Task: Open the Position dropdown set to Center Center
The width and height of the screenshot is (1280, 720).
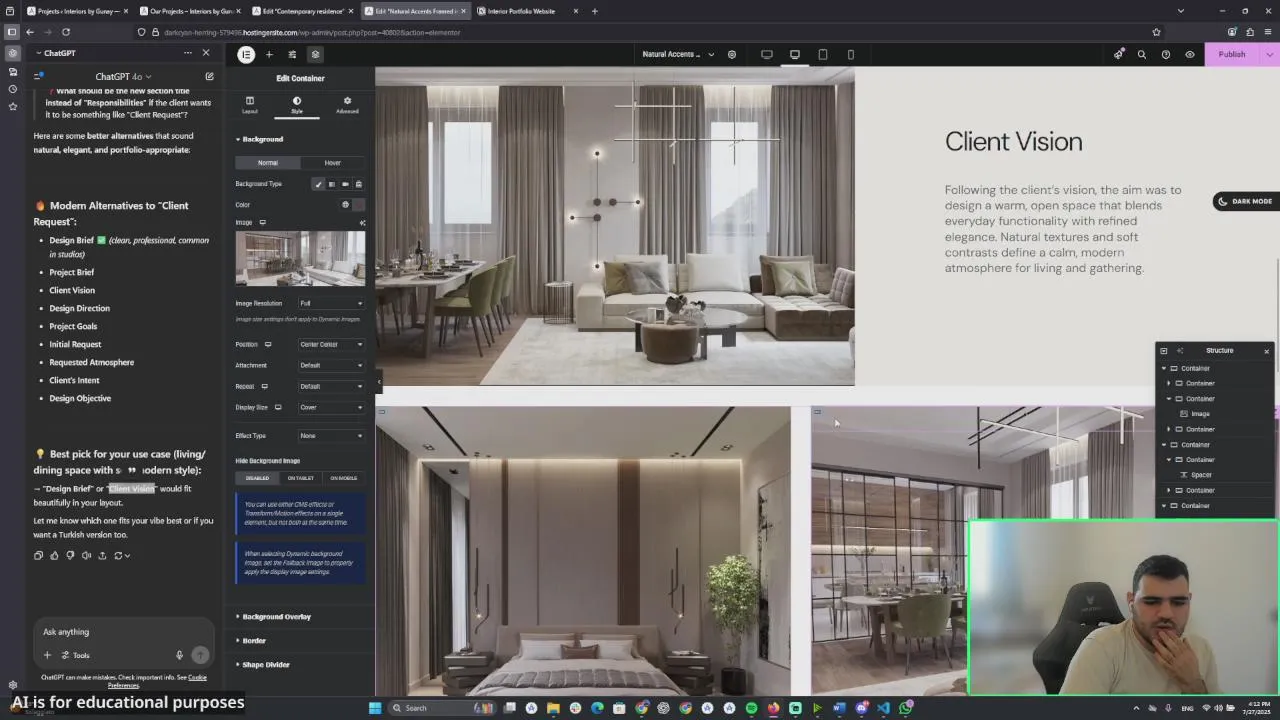Action: (332, 344)
